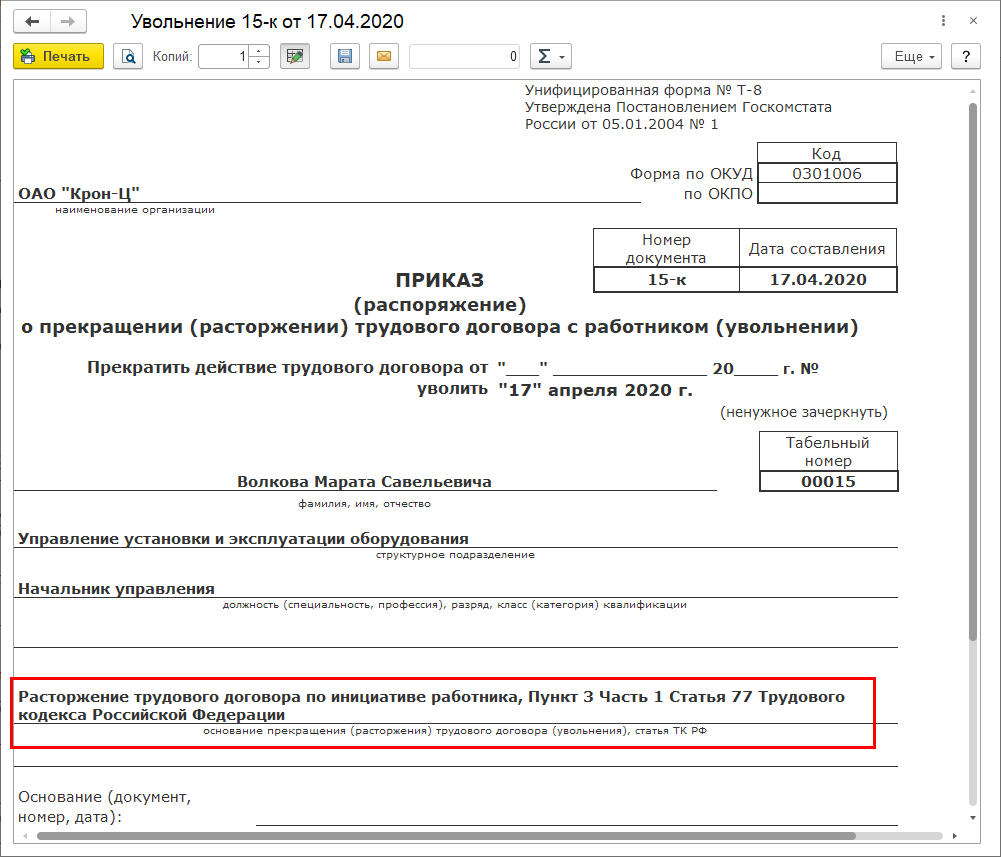Click the horizontal scrollbar left arrow
Viewport: 1001px width, 857px height.
pos(25,835)
